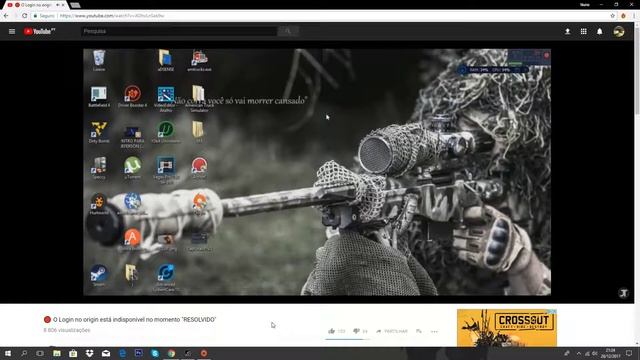Click the Crossout advertisement banner

tap(507, 328)
